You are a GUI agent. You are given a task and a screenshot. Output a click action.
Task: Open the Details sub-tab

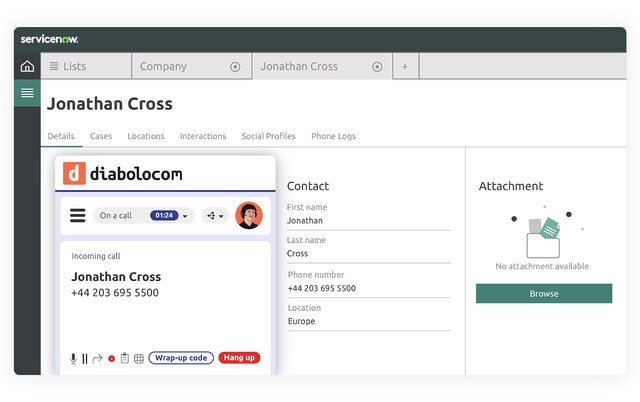[61, 136]
